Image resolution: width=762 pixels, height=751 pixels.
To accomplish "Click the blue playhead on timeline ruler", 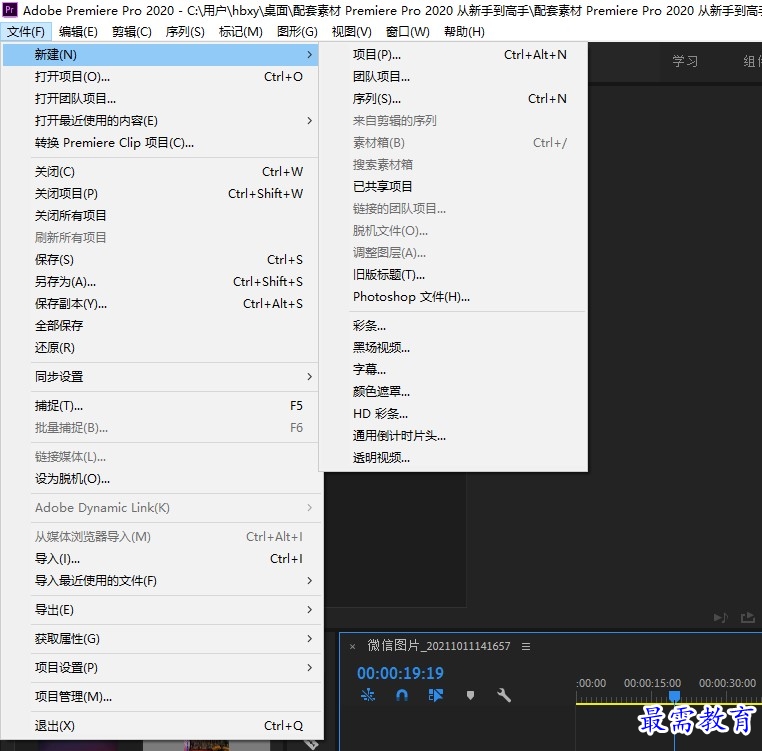I will pos(675,696).
